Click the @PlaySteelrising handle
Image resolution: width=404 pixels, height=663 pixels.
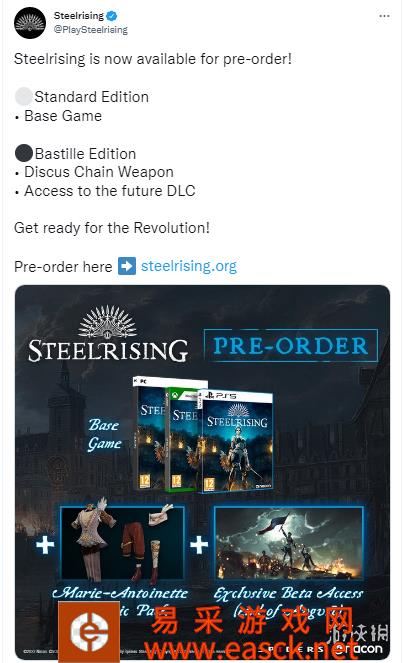click(x=91, y=30)
